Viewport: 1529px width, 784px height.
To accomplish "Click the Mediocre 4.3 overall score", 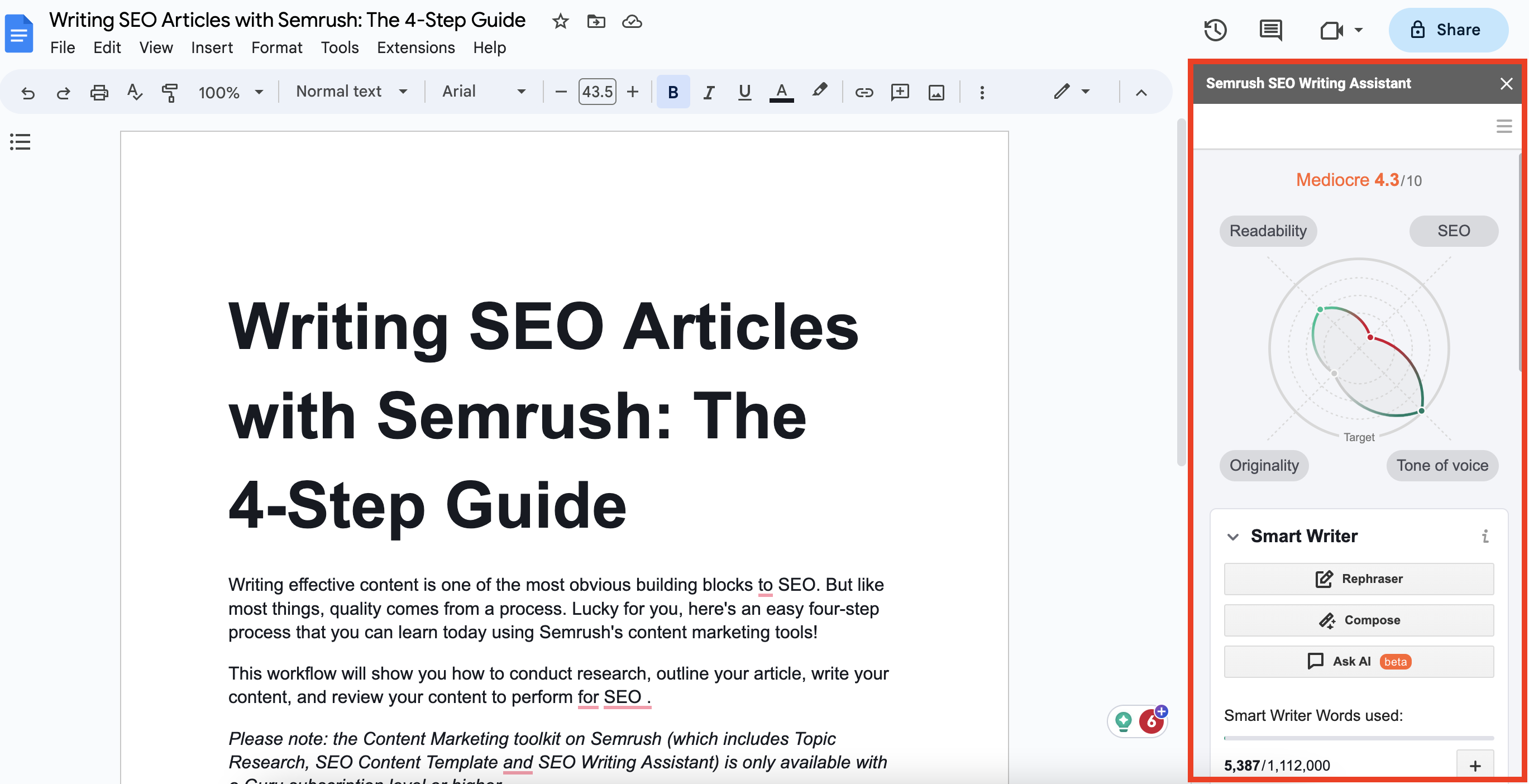I will click(1359, 180).
